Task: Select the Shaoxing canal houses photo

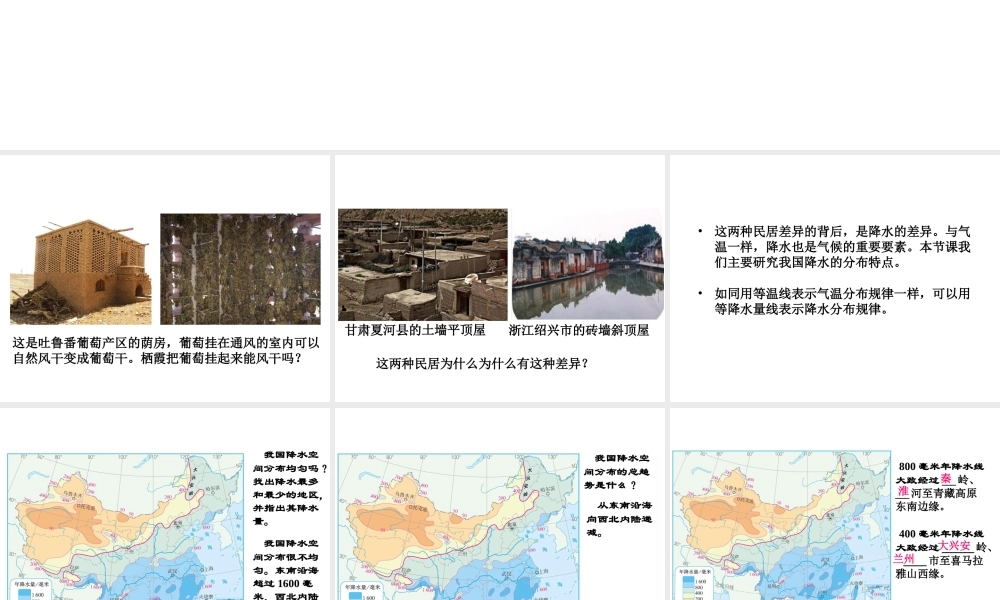Action: click(587, 264)
